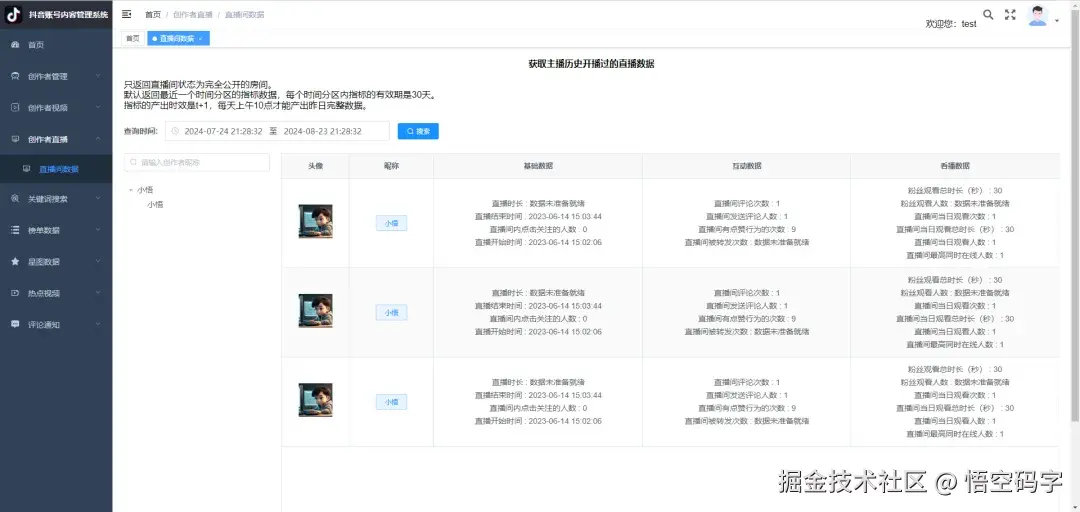Collapse the 小悟 tree parent node arrow
The image size is (1080, 512).
[x=131, y=190]
